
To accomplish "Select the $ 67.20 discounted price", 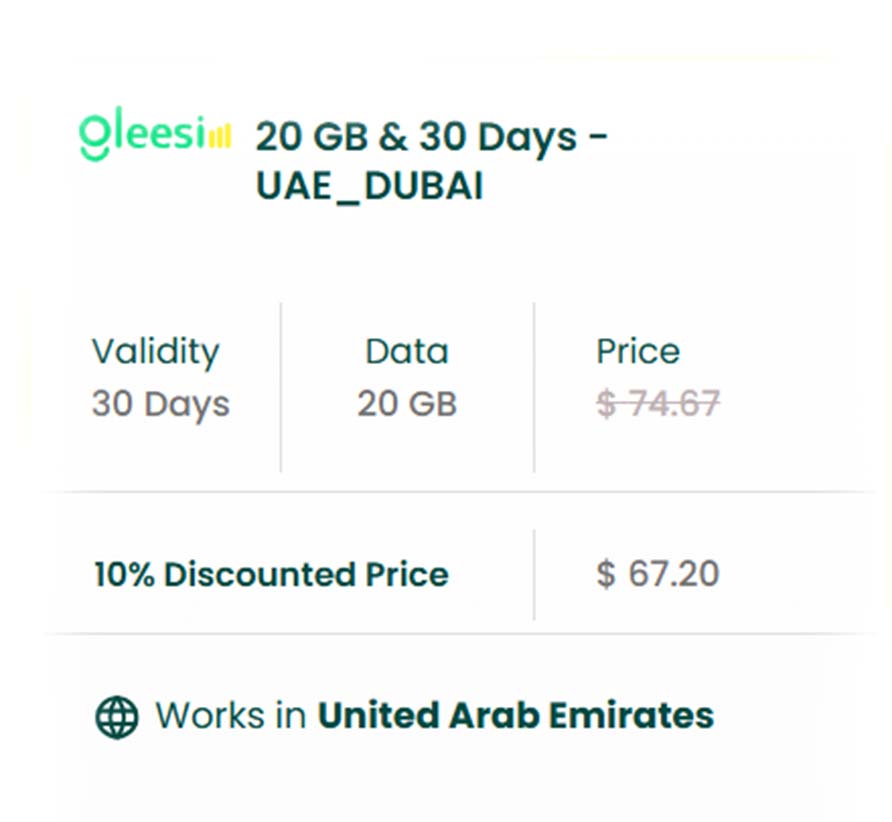I will 658,574.
